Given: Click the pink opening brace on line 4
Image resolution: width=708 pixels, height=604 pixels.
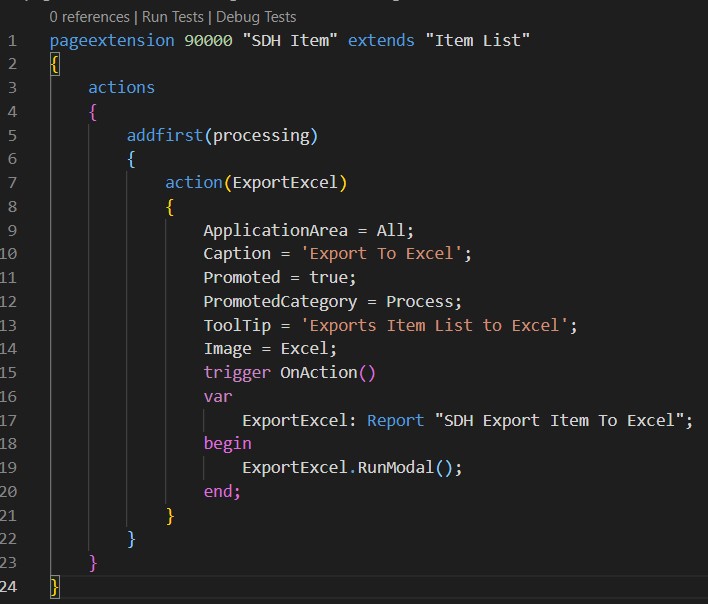Looking at the screenshot, I should pyautogui.click(x=93, y=112).
